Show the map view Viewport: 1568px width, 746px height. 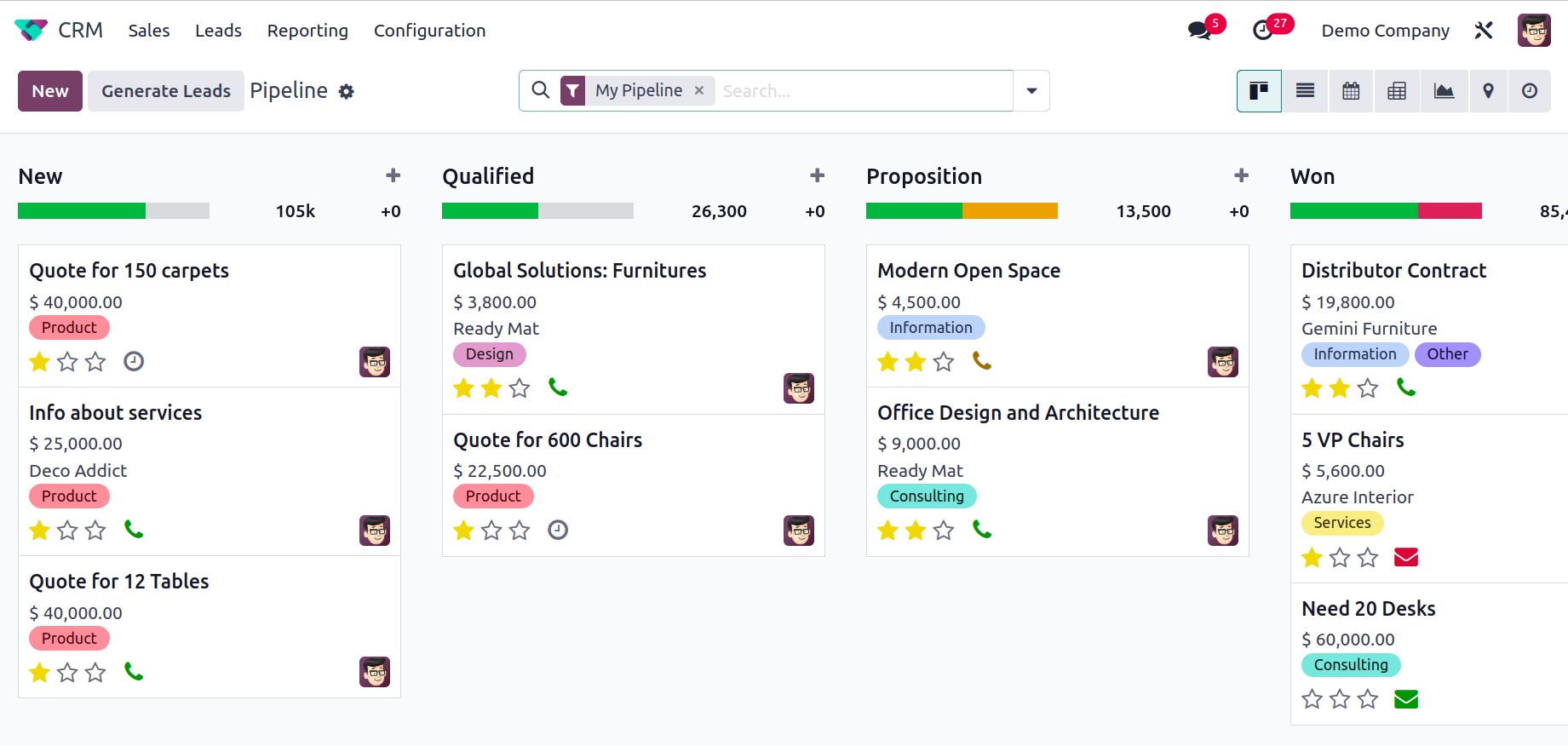[x=1488, y=91]
